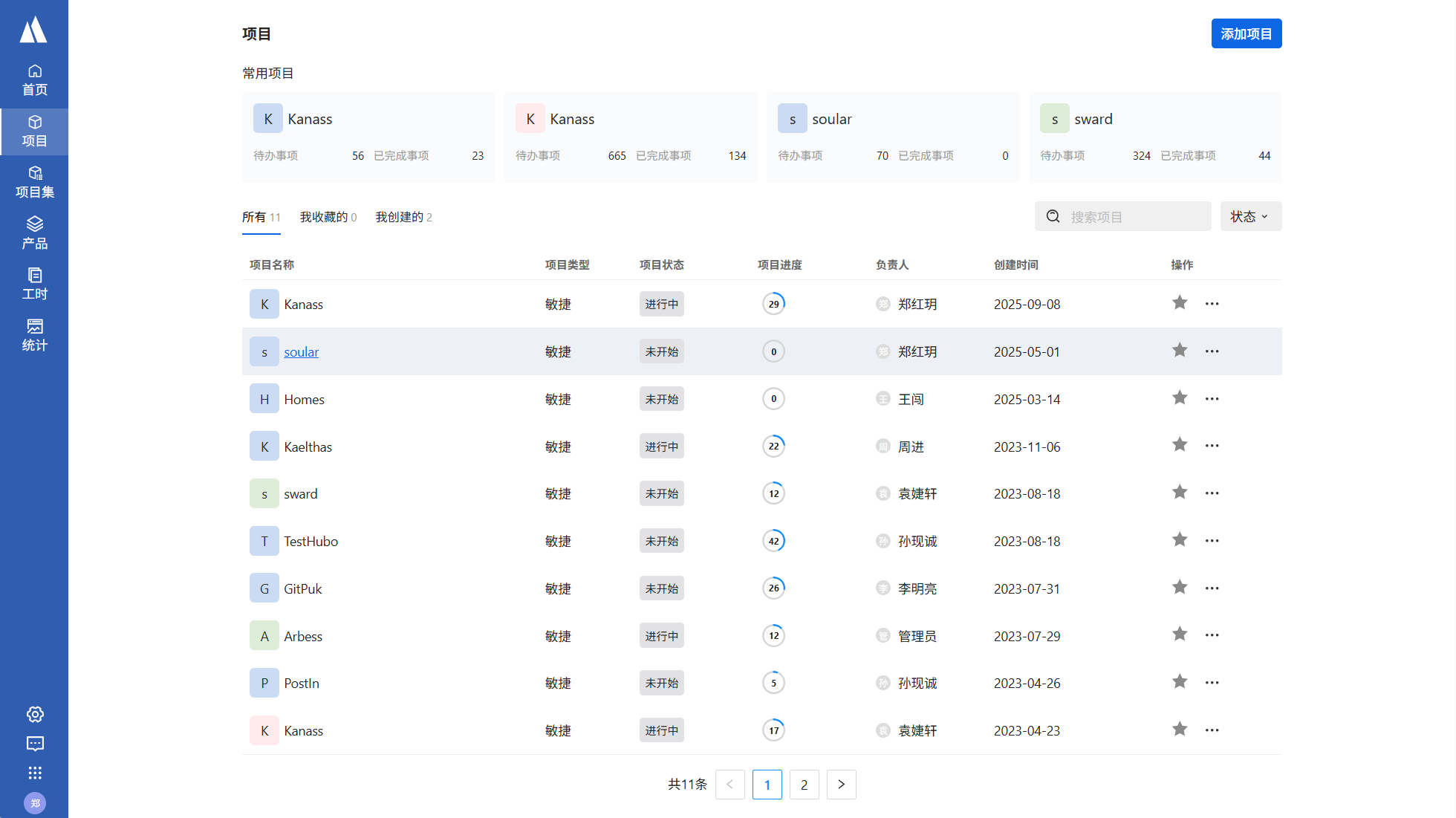This screenshot has width=1456, height=818.
Task: Open the soular project link
Action: (301, 352)
